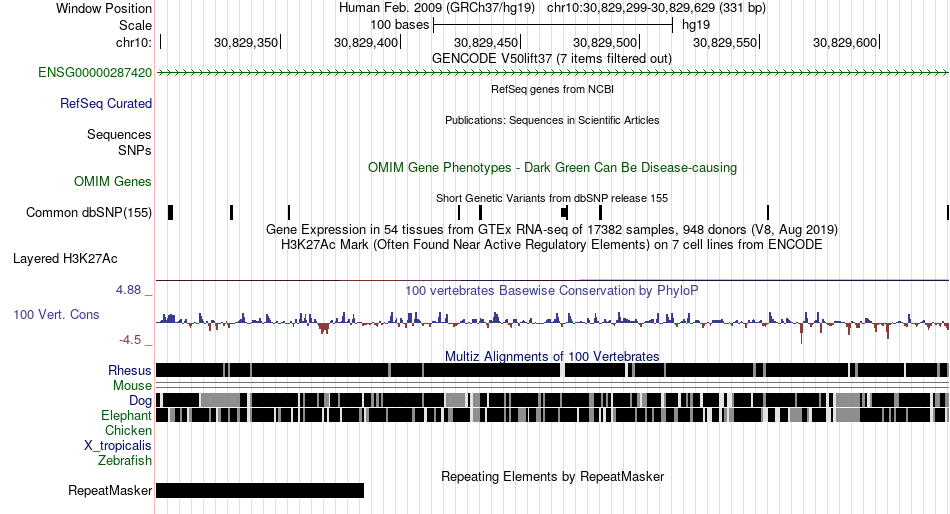The image size is (950, 514).
Task: Select the Chicken alignment label
Action: pos(128,430)
